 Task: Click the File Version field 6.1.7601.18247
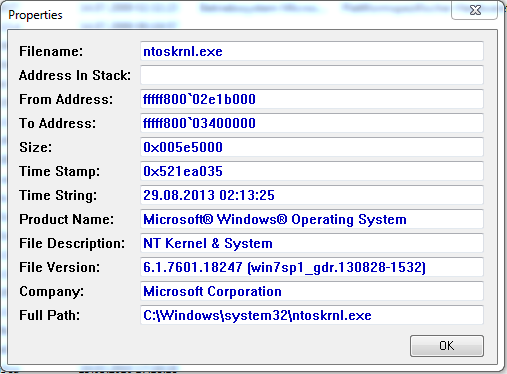pyautogui.click(x=312, y=267)
